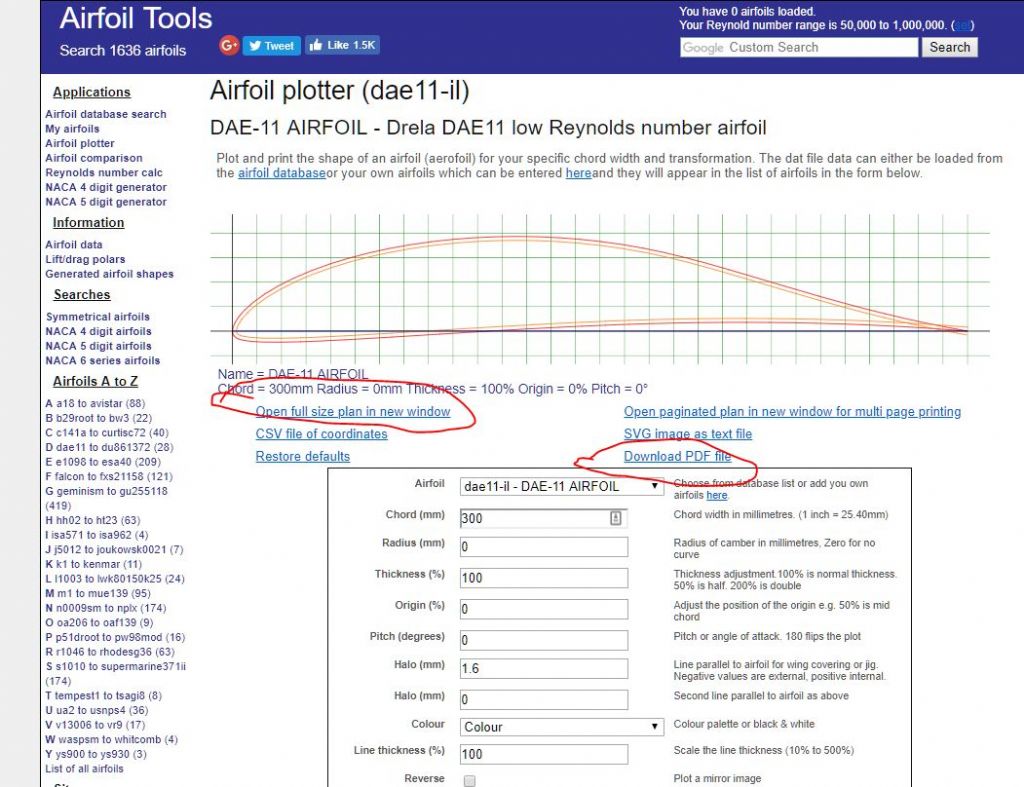The height and width of the screenshot is (787, 1024).
Task: Click the Search button
Action: coord(948,47)
